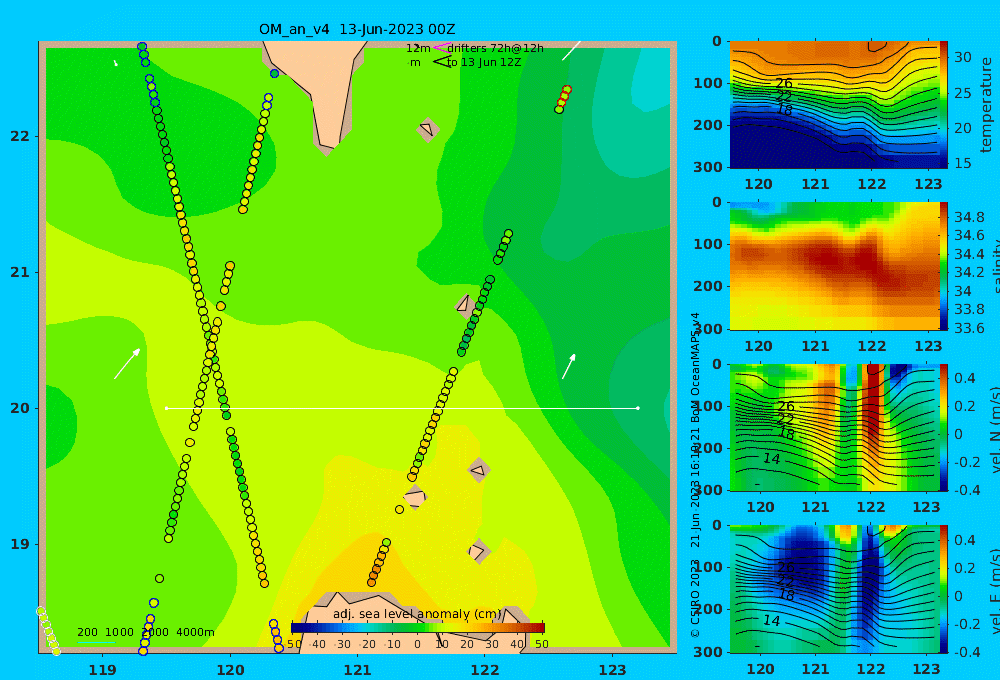Click the diamond island marker near 121.4°E, 19.3°N
Screen dimensions: 1000x680
(x=415, y=498)
